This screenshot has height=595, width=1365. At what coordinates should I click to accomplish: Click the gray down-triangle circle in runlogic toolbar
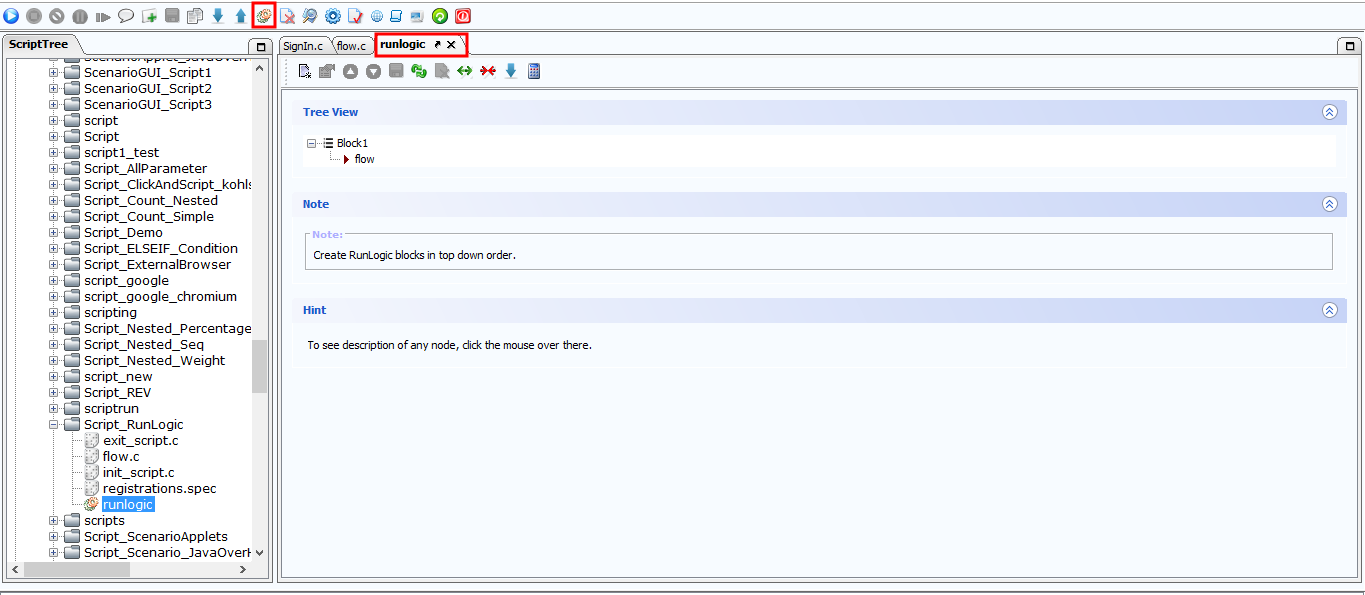[373, 71]
